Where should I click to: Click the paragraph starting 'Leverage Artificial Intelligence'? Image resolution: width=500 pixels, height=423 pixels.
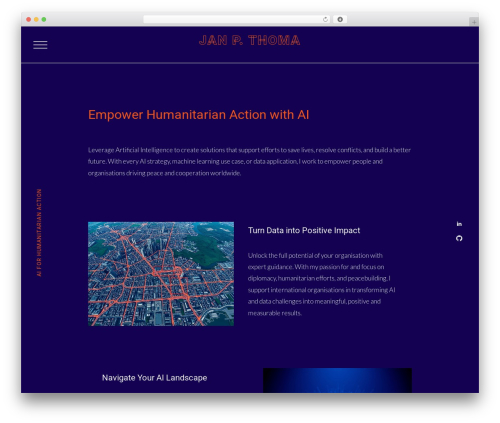pyautogui.click(x=249, y=161)
